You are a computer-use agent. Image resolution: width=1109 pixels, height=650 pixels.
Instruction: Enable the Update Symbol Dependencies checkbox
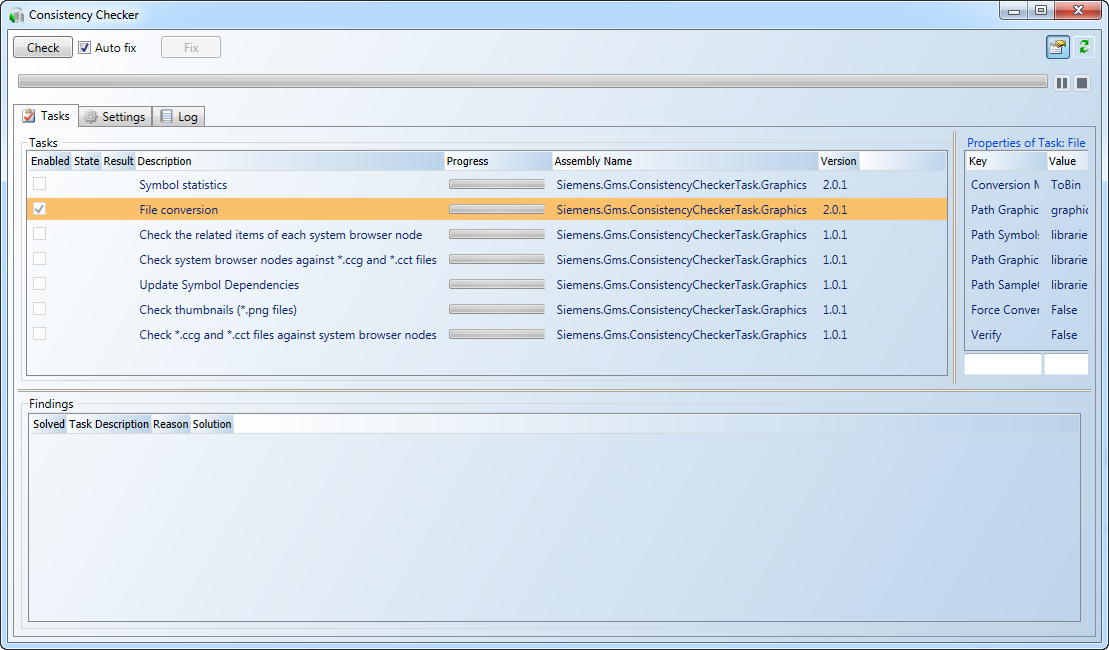click(x=39, y=284)
